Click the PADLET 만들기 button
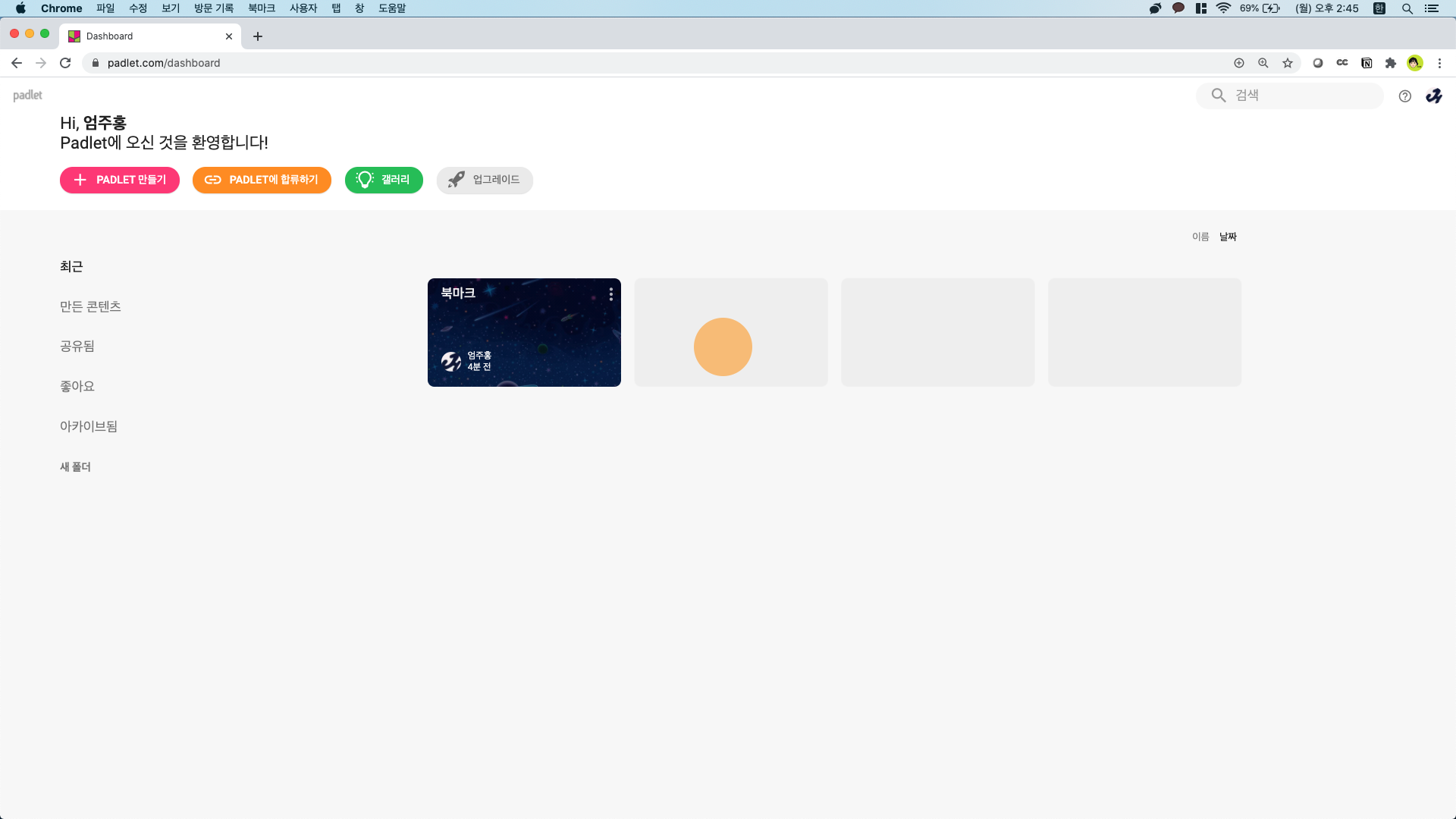The image size is (1456, 819). click(x=120, y=180)
